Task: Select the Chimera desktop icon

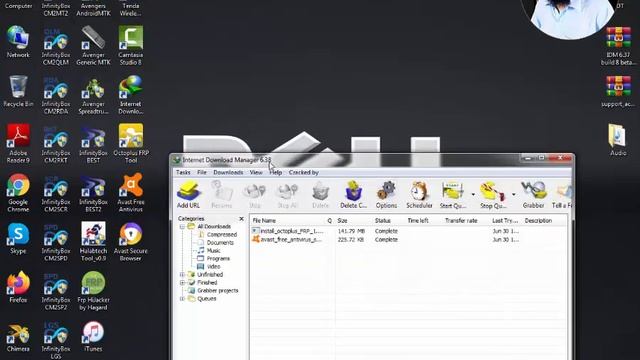Action: coord(18,338)
